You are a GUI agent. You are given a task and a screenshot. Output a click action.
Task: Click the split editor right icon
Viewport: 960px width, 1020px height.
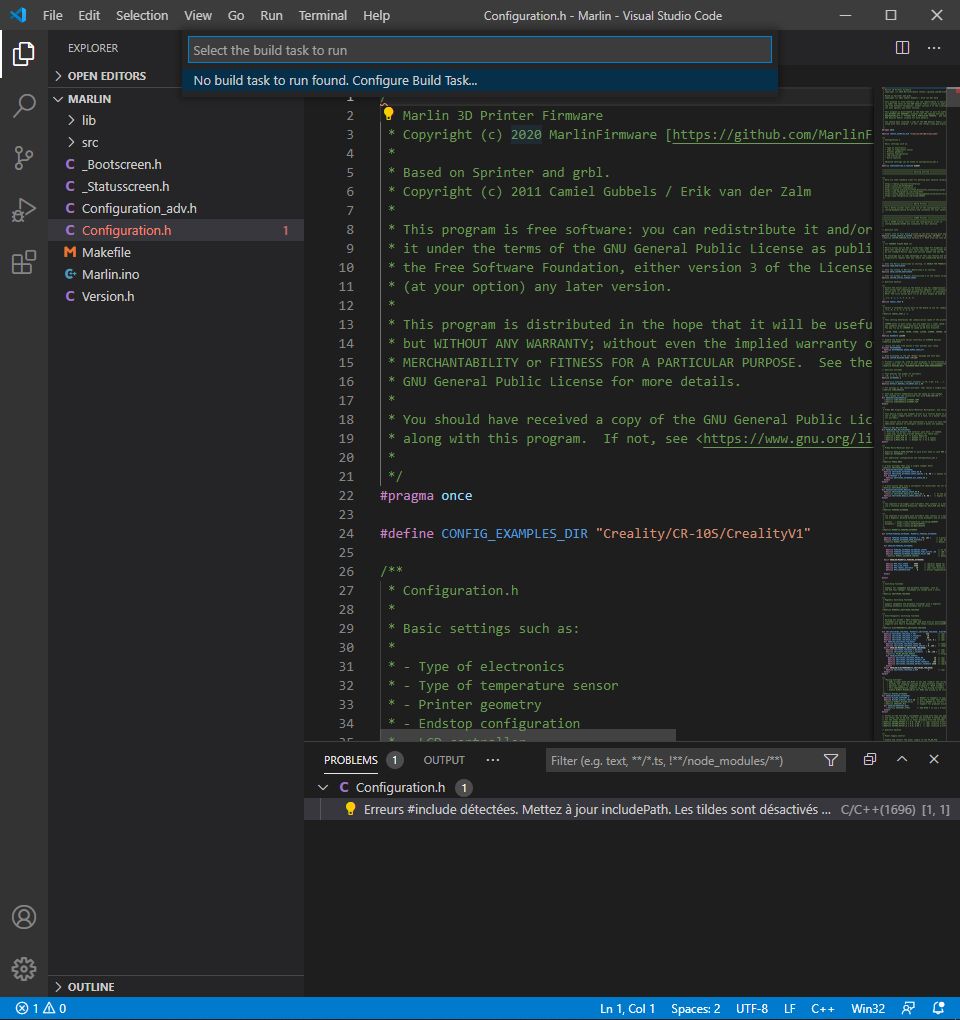902,47
